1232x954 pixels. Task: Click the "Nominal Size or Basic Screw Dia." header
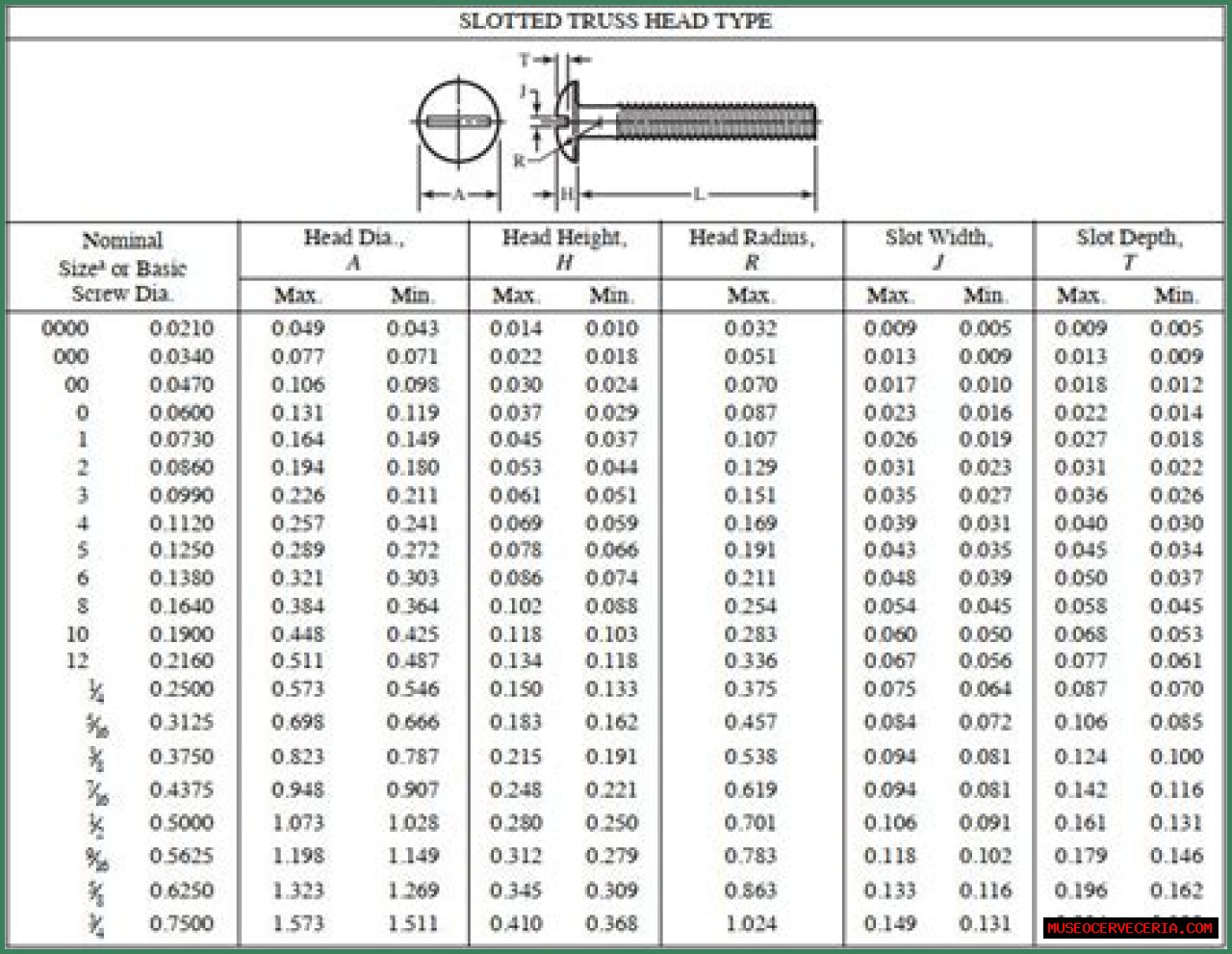pos(122,267)
